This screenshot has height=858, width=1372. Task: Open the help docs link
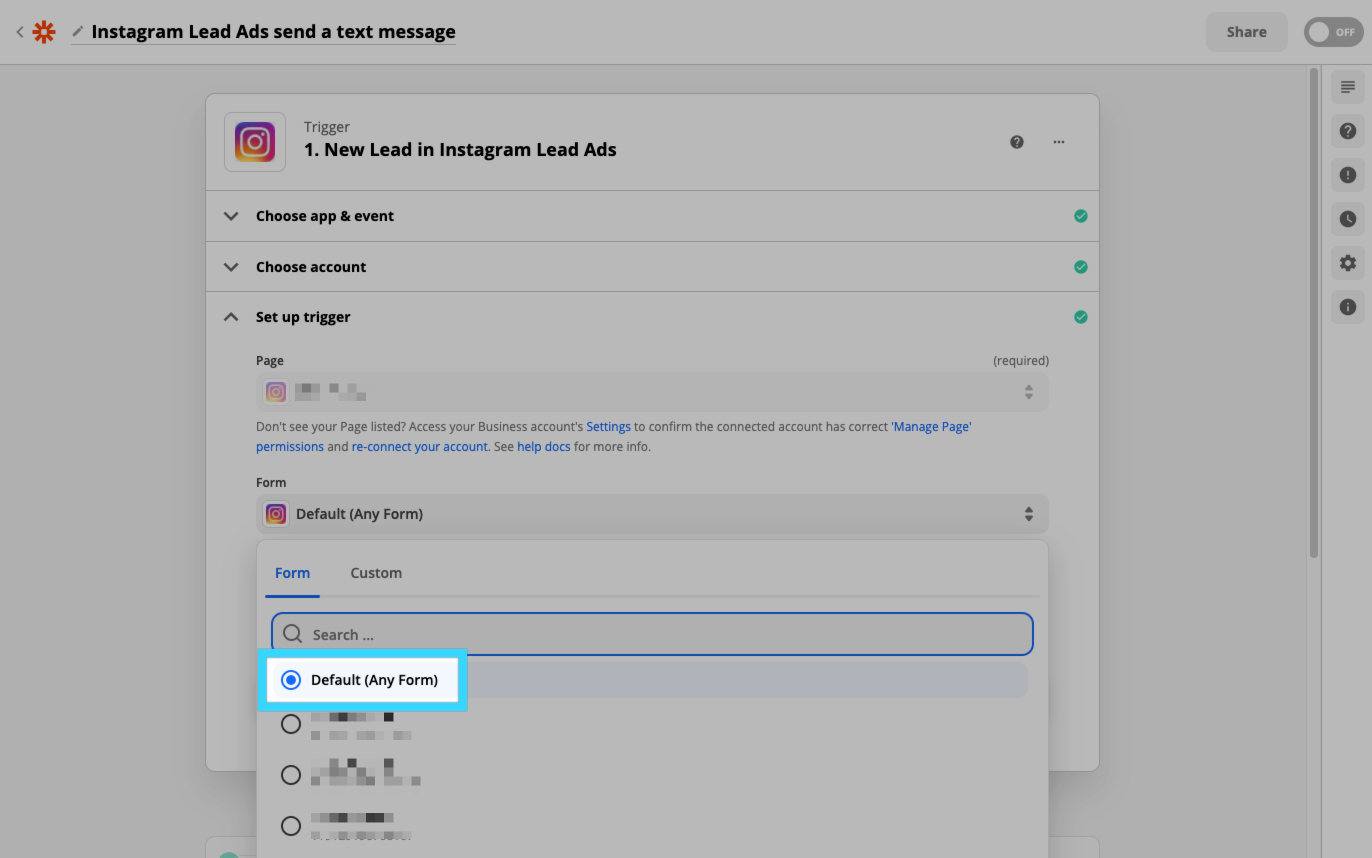point(544,446)
